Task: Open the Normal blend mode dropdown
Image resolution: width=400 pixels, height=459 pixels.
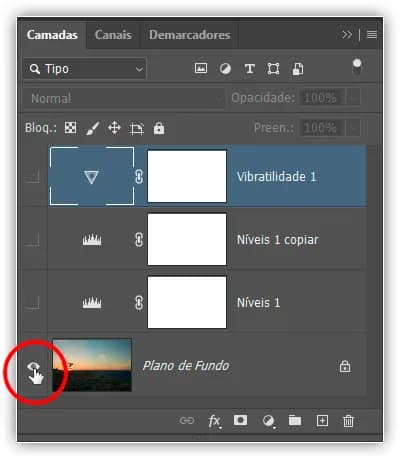Action: tap(124, 98)
